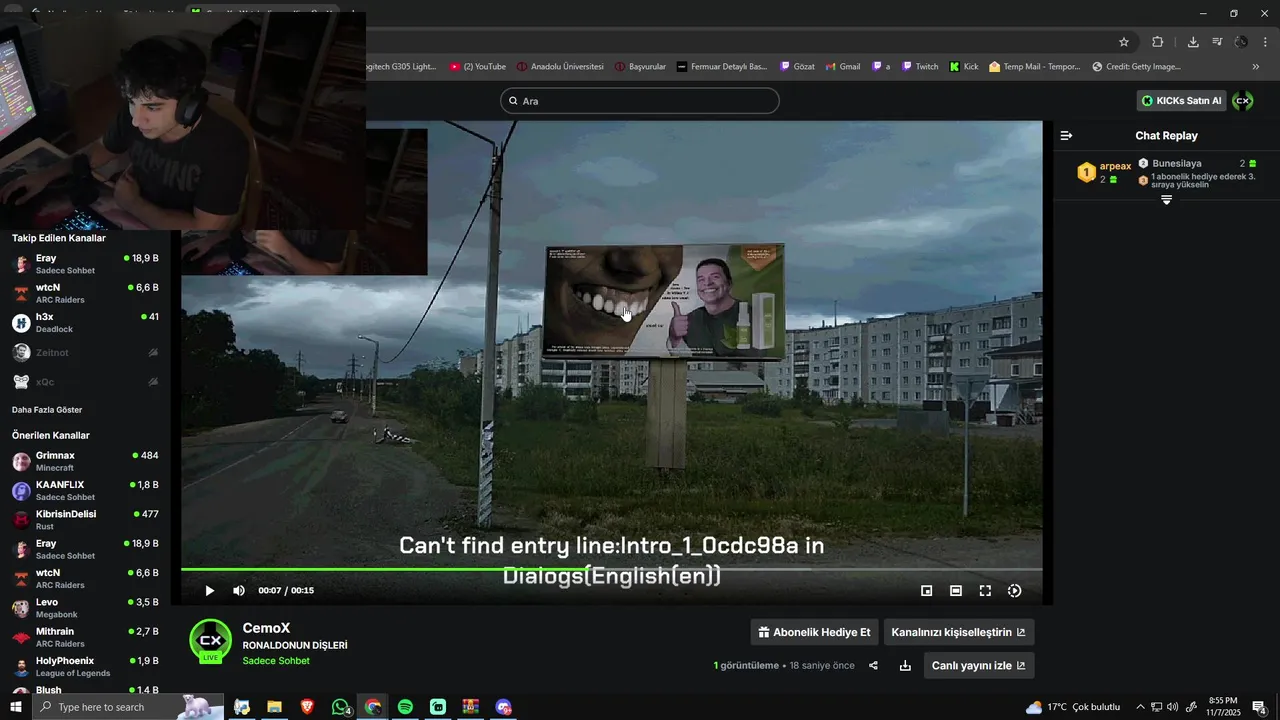Open the Windows notification center
Image resolution: width=1280 pixels, height=720 pixels.
coord(1260,707)
